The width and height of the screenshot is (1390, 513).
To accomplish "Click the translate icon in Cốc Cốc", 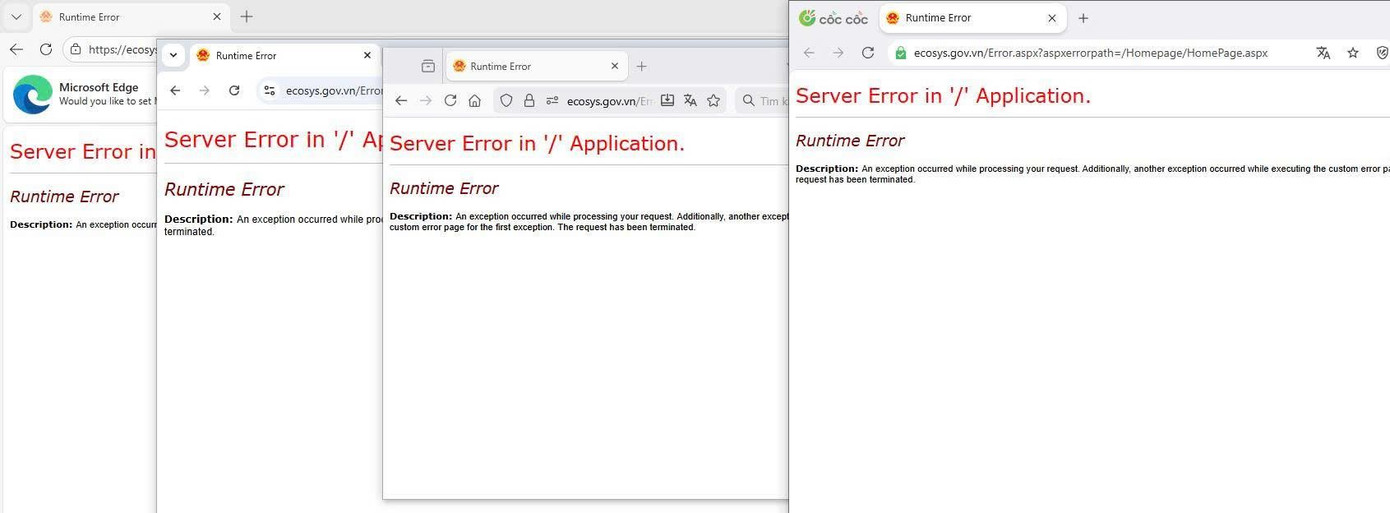I will pyautogui.click(x=1323, y=53).
